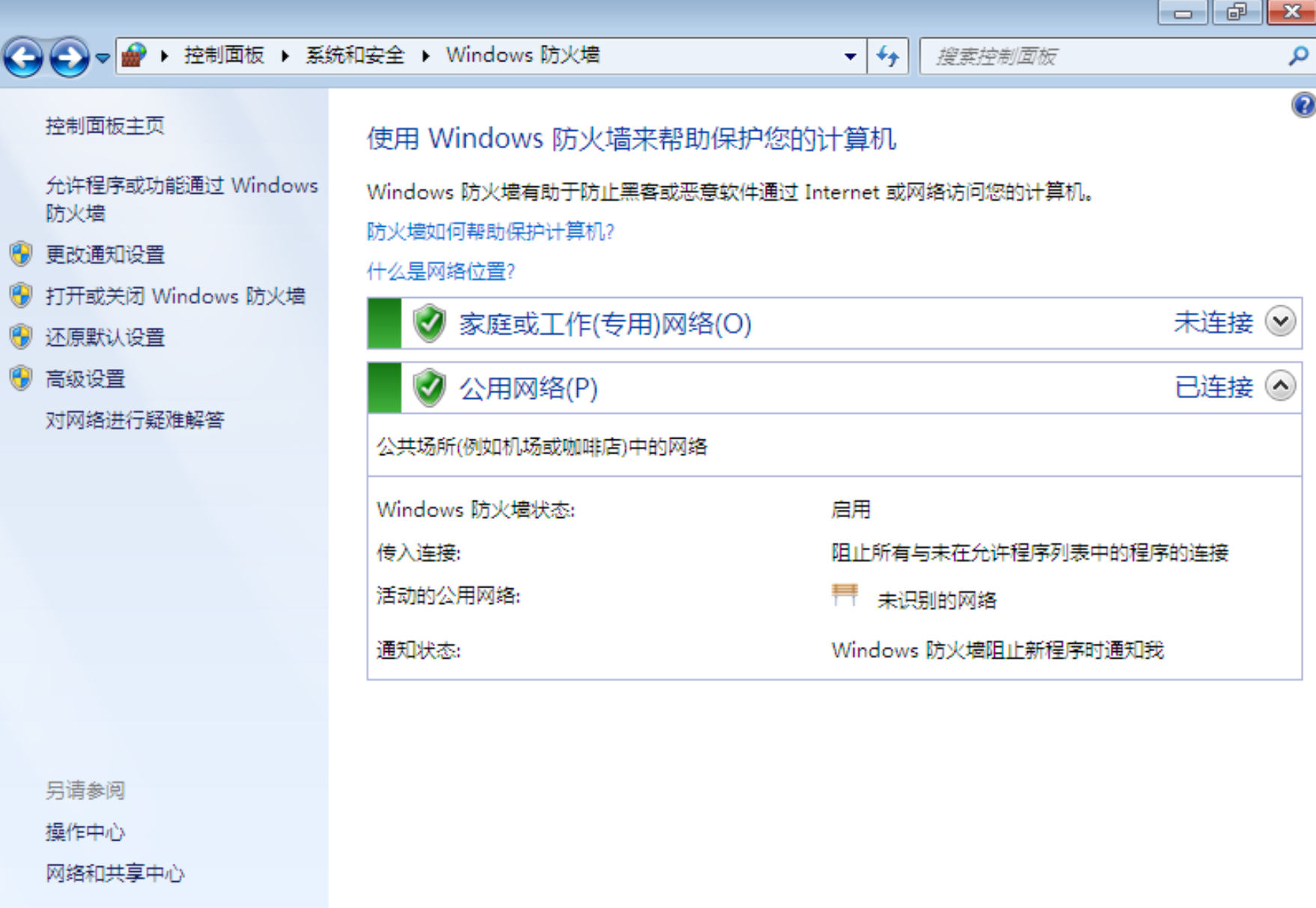1316x908 pixels.
Task: Select 控制面板 in the breadcrumb path
Action: 224,55
